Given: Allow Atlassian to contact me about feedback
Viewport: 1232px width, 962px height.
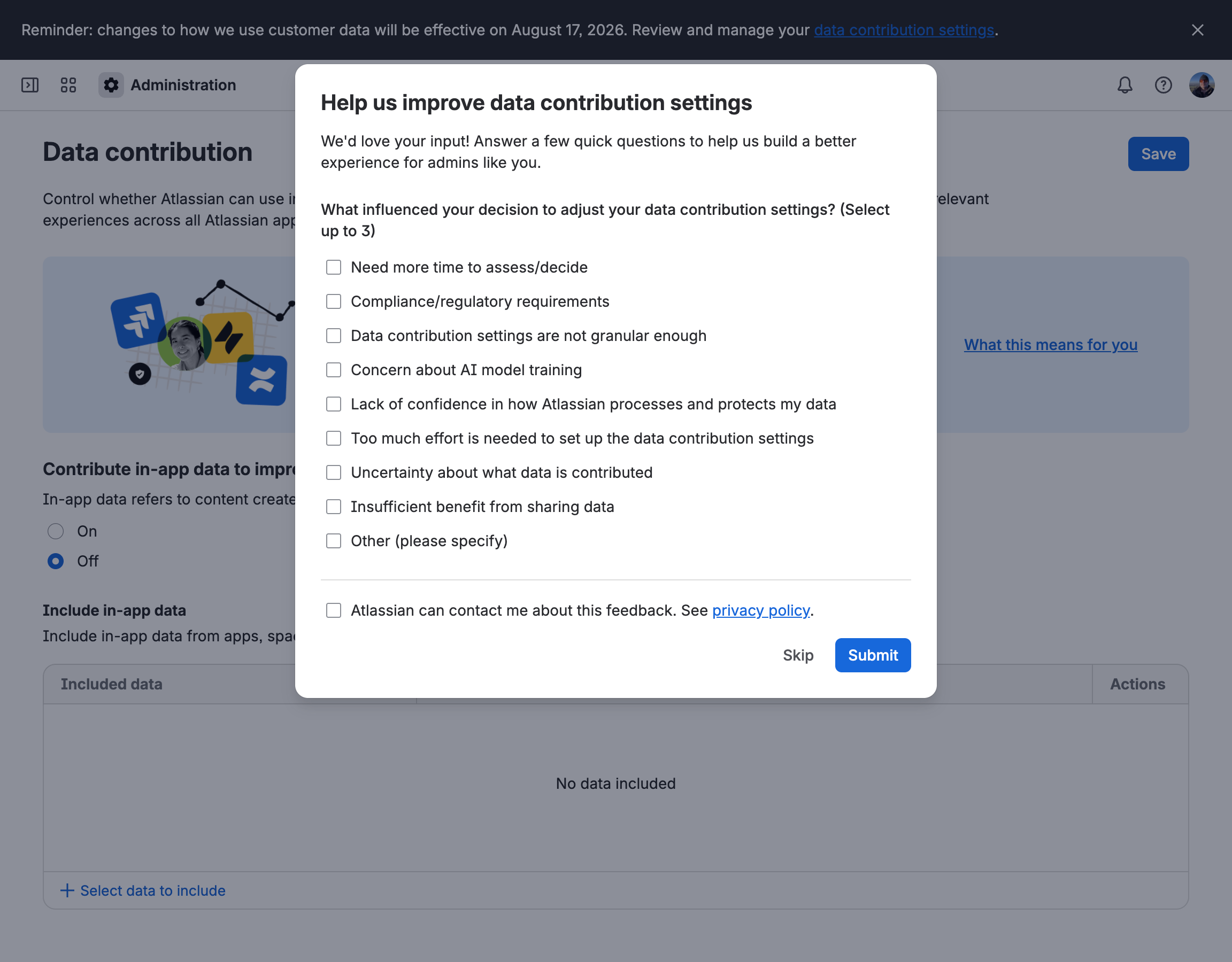Looking at the screenshot, I should point(333,610).
